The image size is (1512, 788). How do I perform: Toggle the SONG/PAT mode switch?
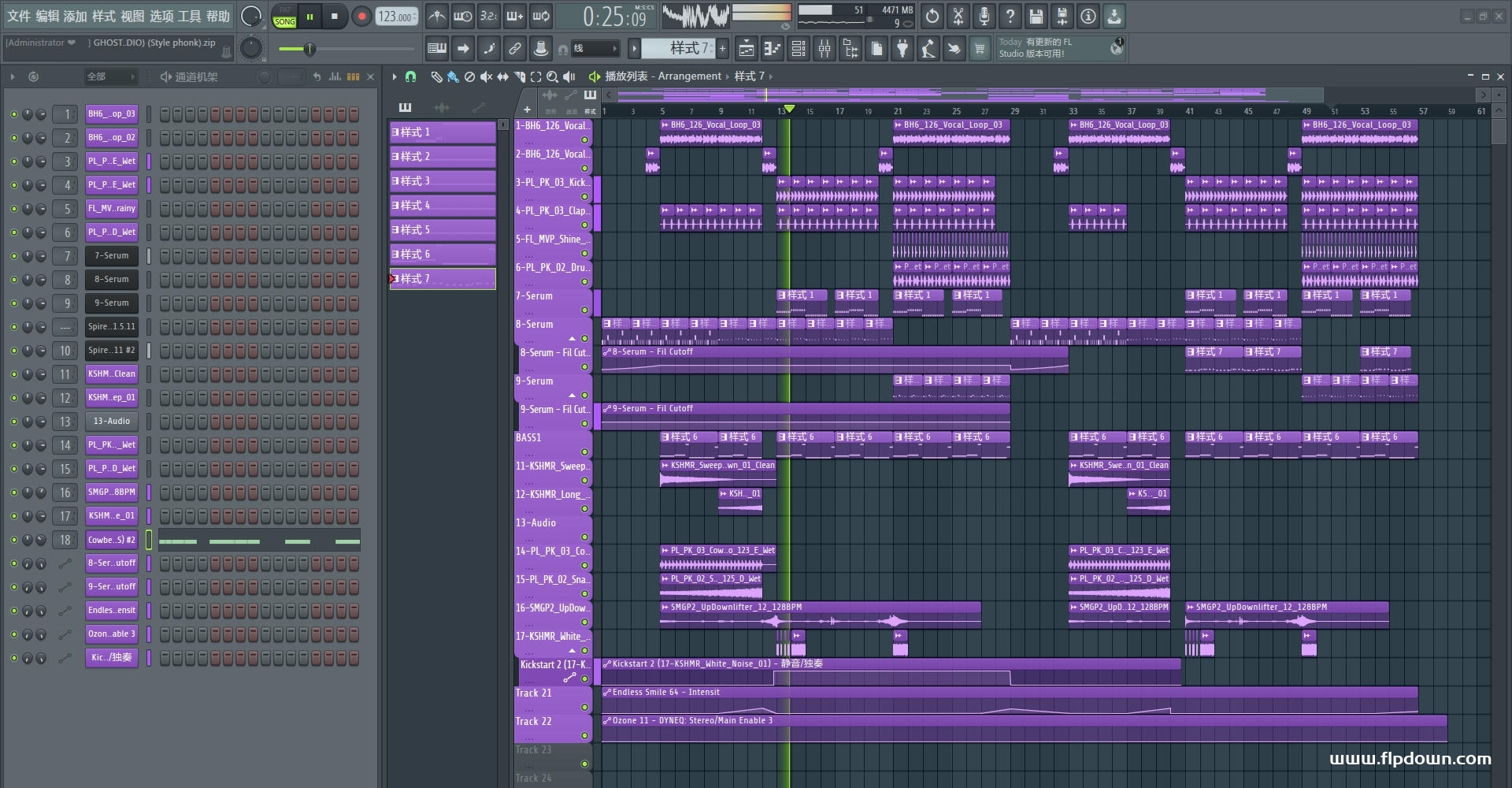(284, 17)
